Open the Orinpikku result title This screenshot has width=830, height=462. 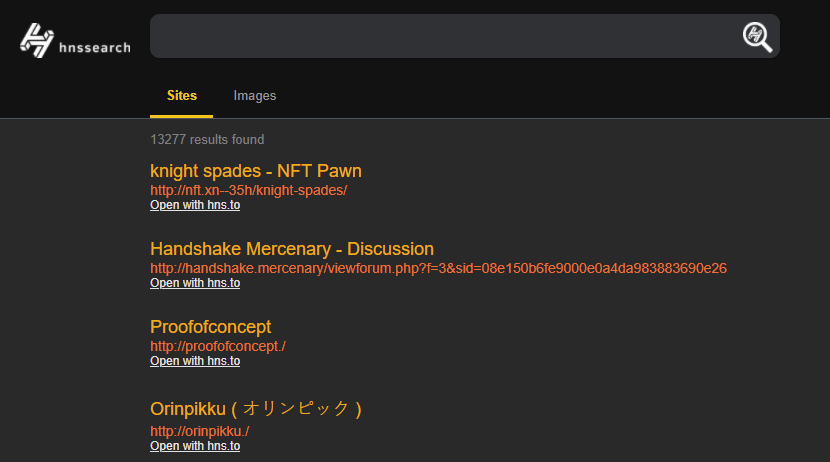[x=256, y=409]
